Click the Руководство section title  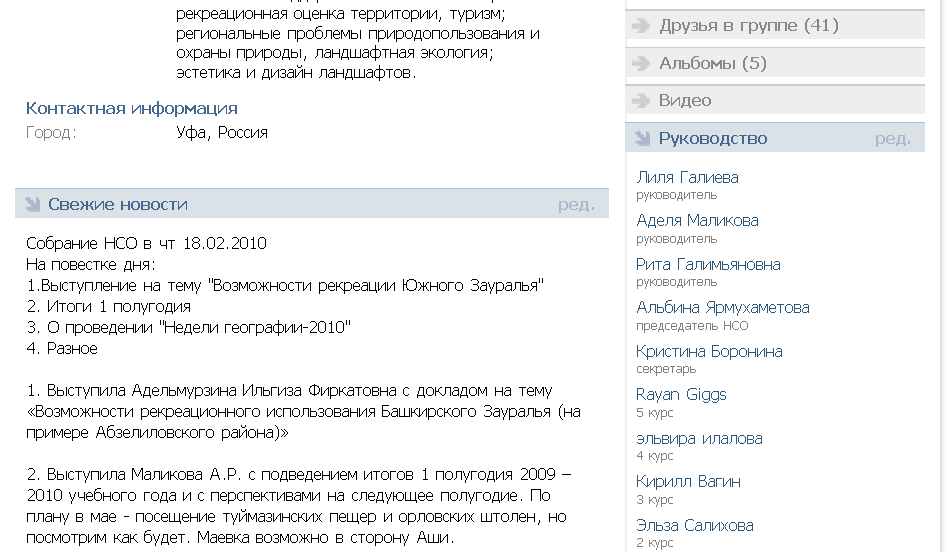[712, 139]
